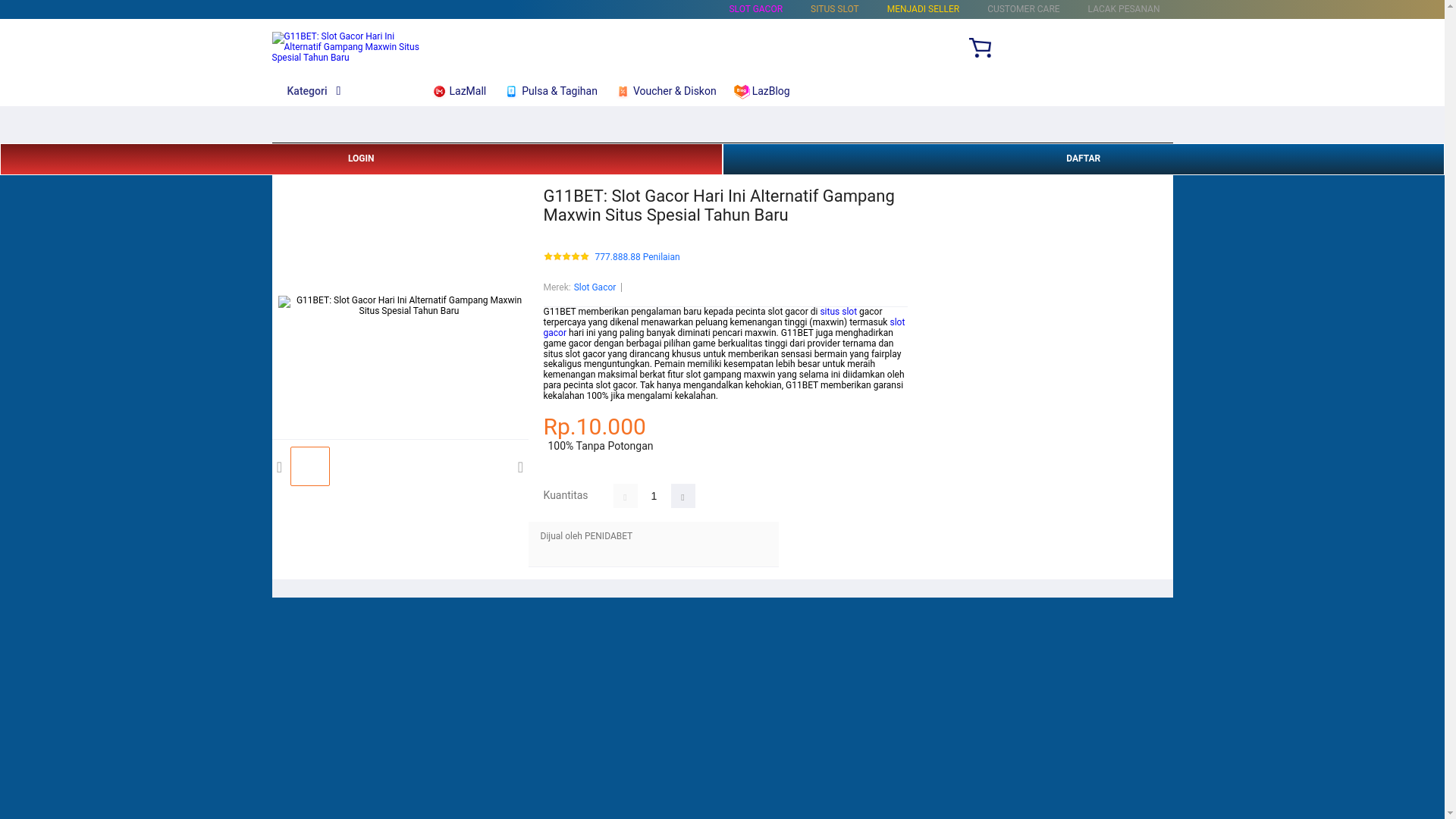Click 'Dijual oleh PENIDABET' seller text

coord(586,536)
